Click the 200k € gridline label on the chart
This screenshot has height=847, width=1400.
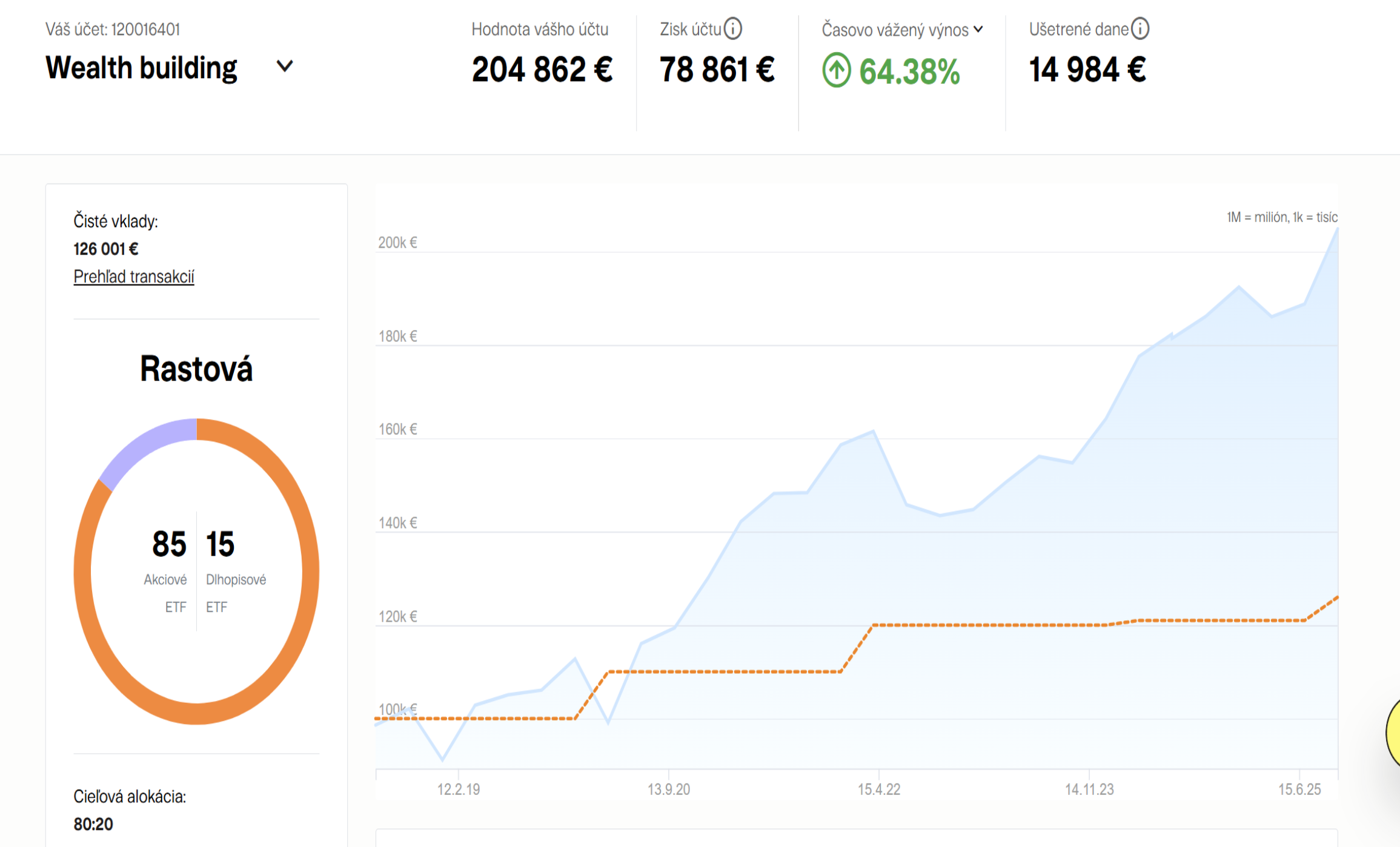click(397, 242)
